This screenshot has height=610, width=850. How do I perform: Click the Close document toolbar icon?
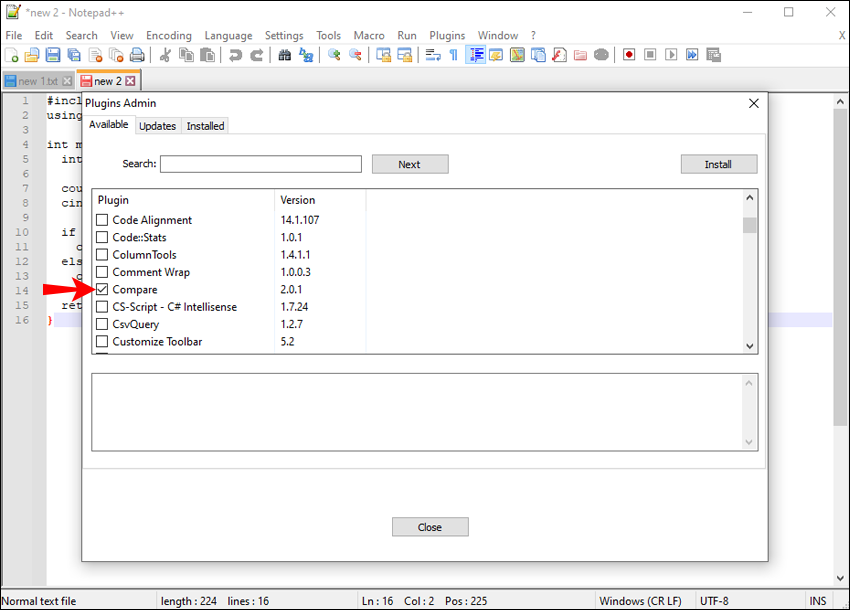point(95,55)
